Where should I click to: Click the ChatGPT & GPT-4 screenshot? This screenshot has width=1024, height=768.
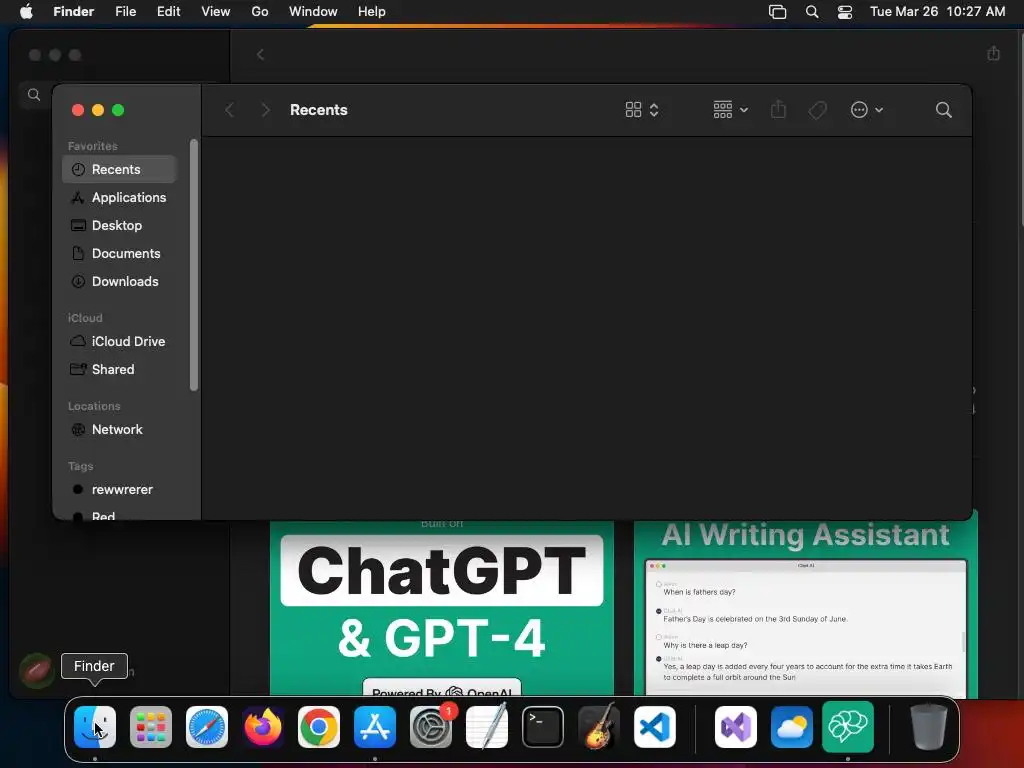point(441,607)
